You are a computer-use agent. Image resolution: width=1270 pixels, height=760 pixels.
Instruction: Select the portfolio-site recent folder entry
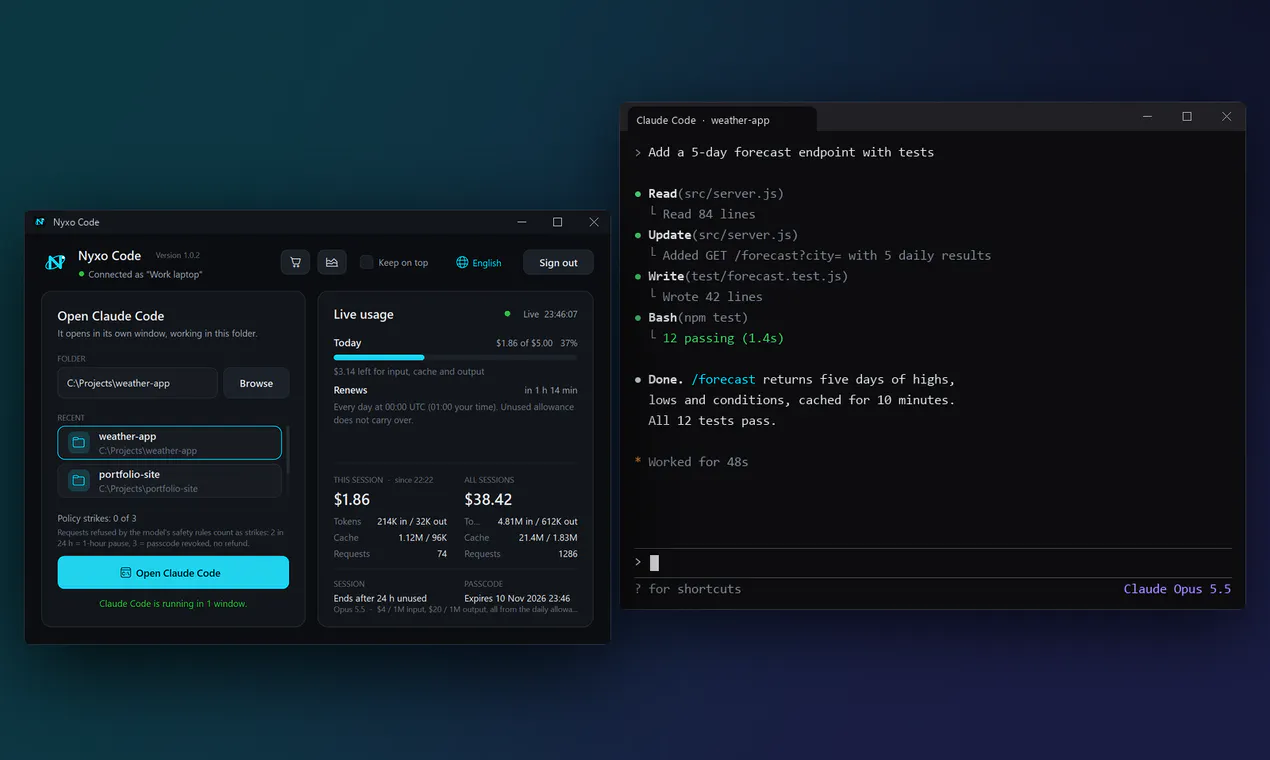(170, 481)
